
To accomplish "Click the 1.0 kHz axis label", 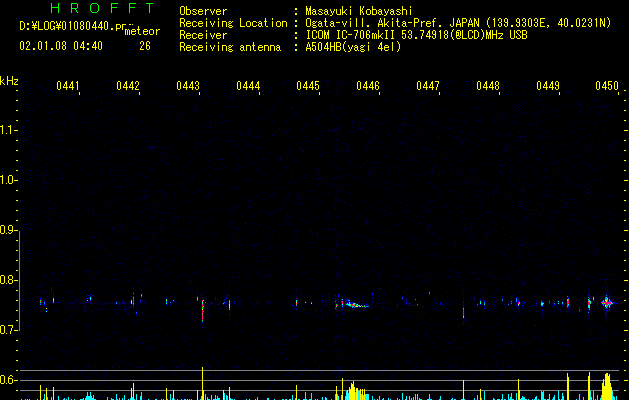I will (x=8, y=180).
